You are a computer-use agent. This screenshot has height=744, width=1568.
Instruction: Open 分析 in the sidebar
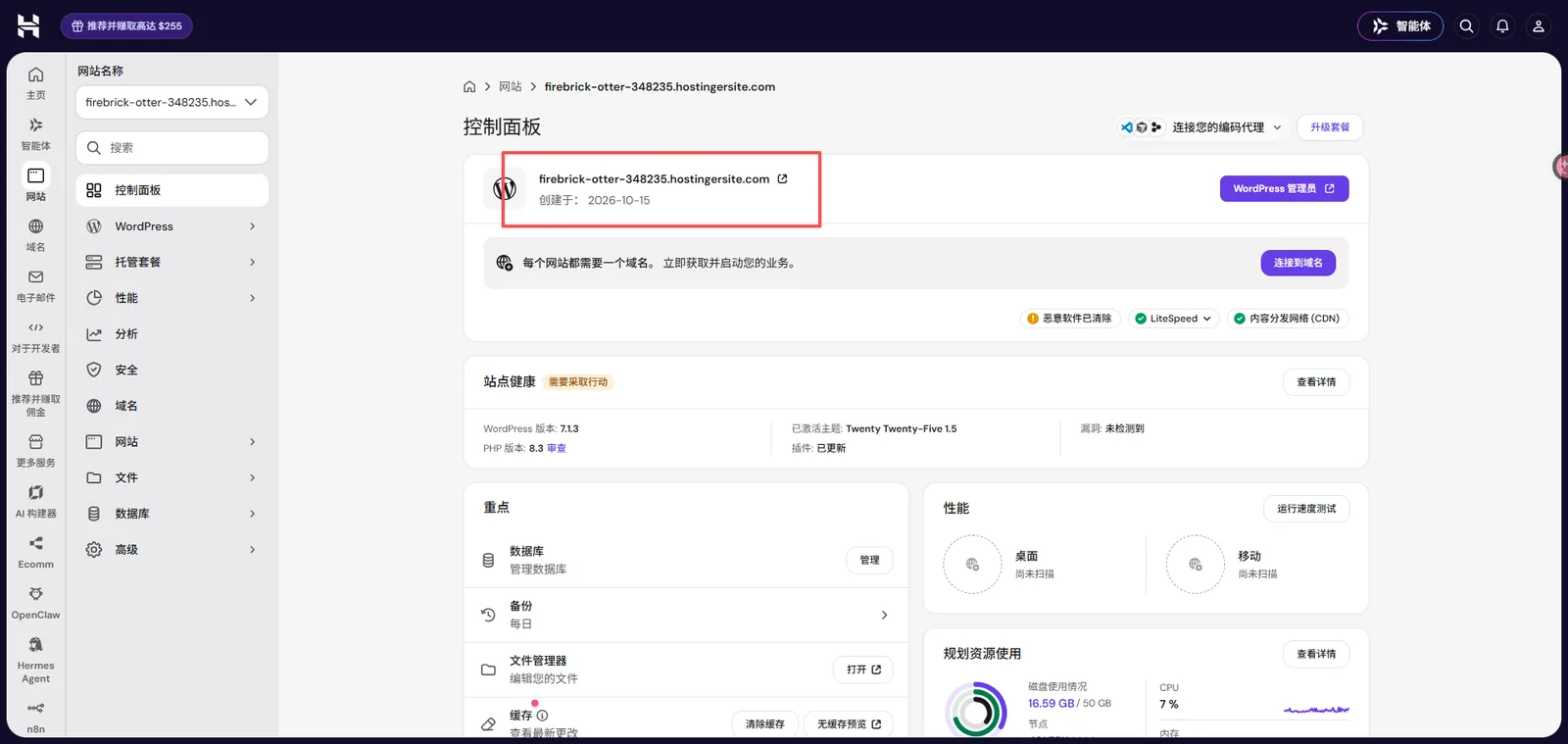[x=171, y=334]
